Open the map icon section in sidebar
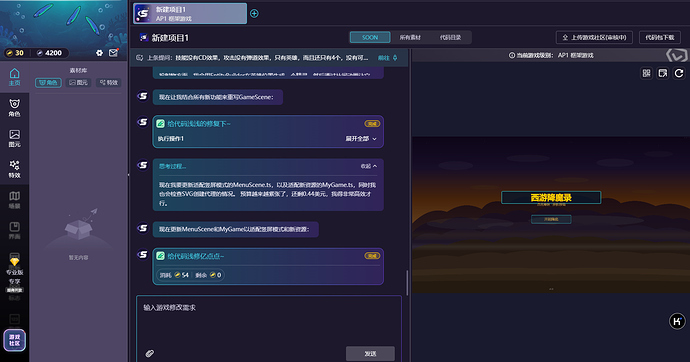The width and height of the screenshot is (690, 362). coord(15,200)
